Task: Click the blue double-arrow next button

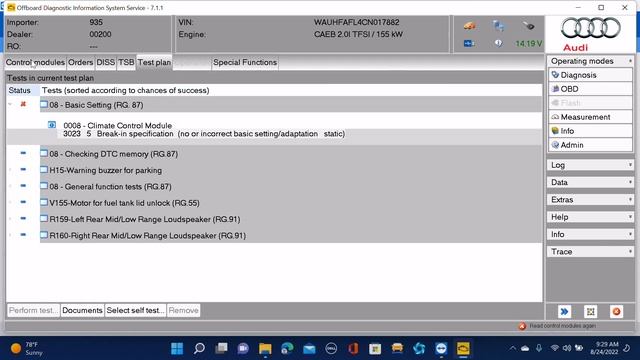Action: click(564, 312)
